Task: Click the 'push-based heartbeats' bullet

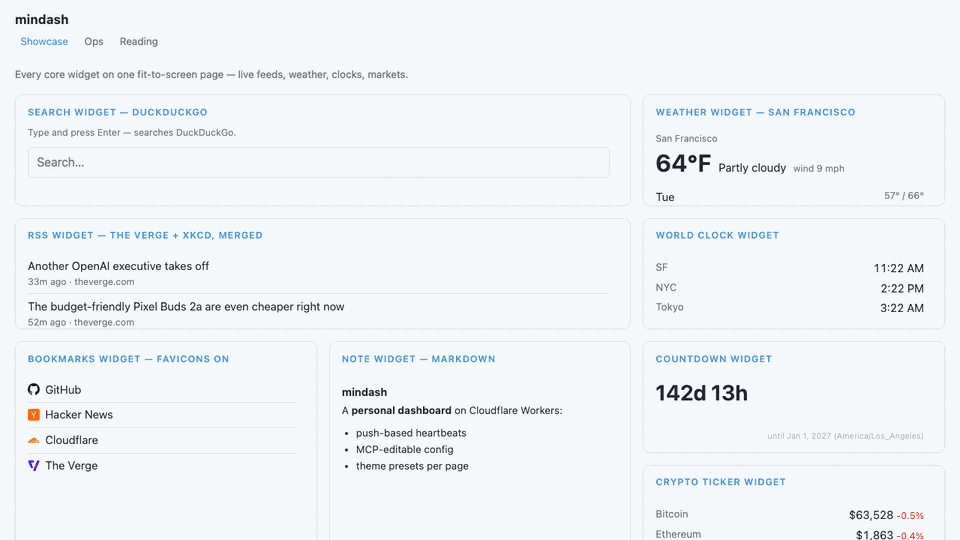Action: [411, 433]
